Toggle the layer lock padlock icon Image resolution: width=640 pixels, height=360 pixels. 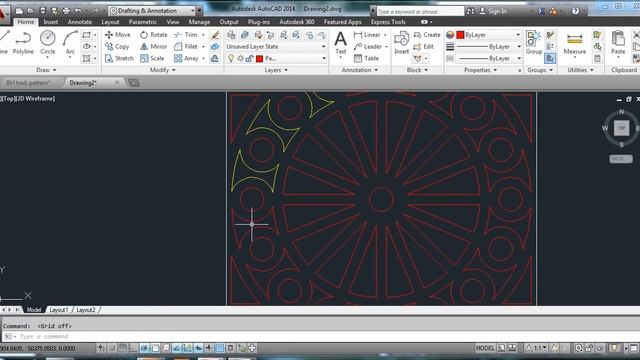coord(249,59)
